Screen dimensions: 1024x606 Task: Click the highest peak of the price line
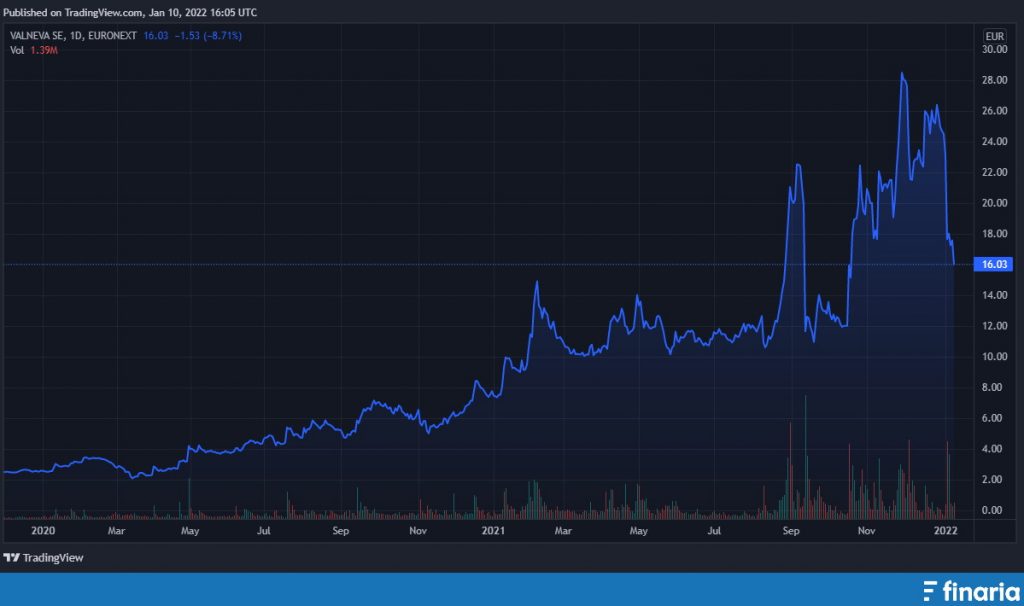[902, 73]
